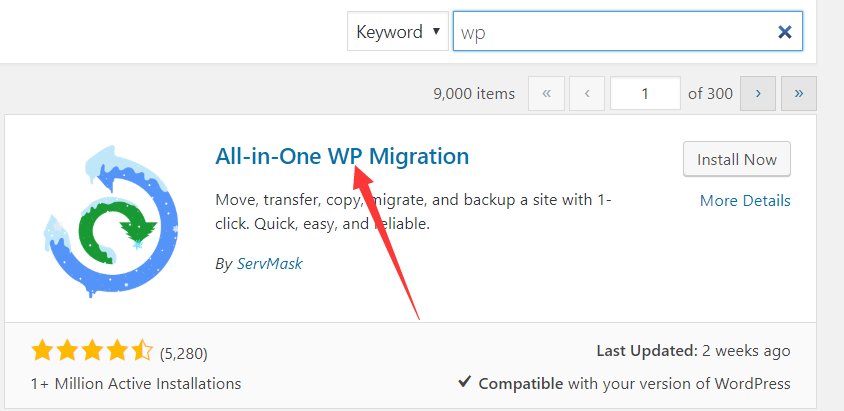Clear the search box with the X icon
Viewport: 844px width, 411px height.
point(785,32)
